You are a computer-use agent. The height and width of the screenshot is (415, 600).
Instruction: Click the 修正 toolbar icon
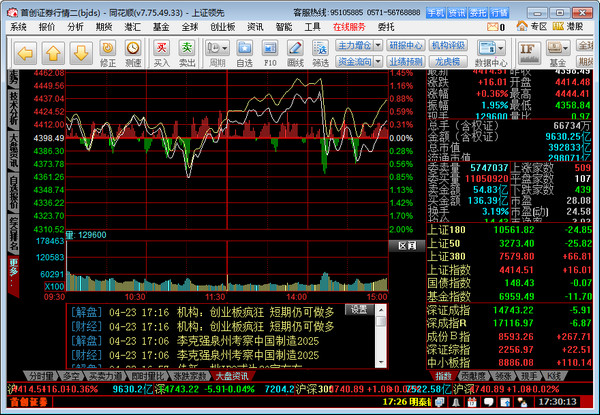[108, 52]
